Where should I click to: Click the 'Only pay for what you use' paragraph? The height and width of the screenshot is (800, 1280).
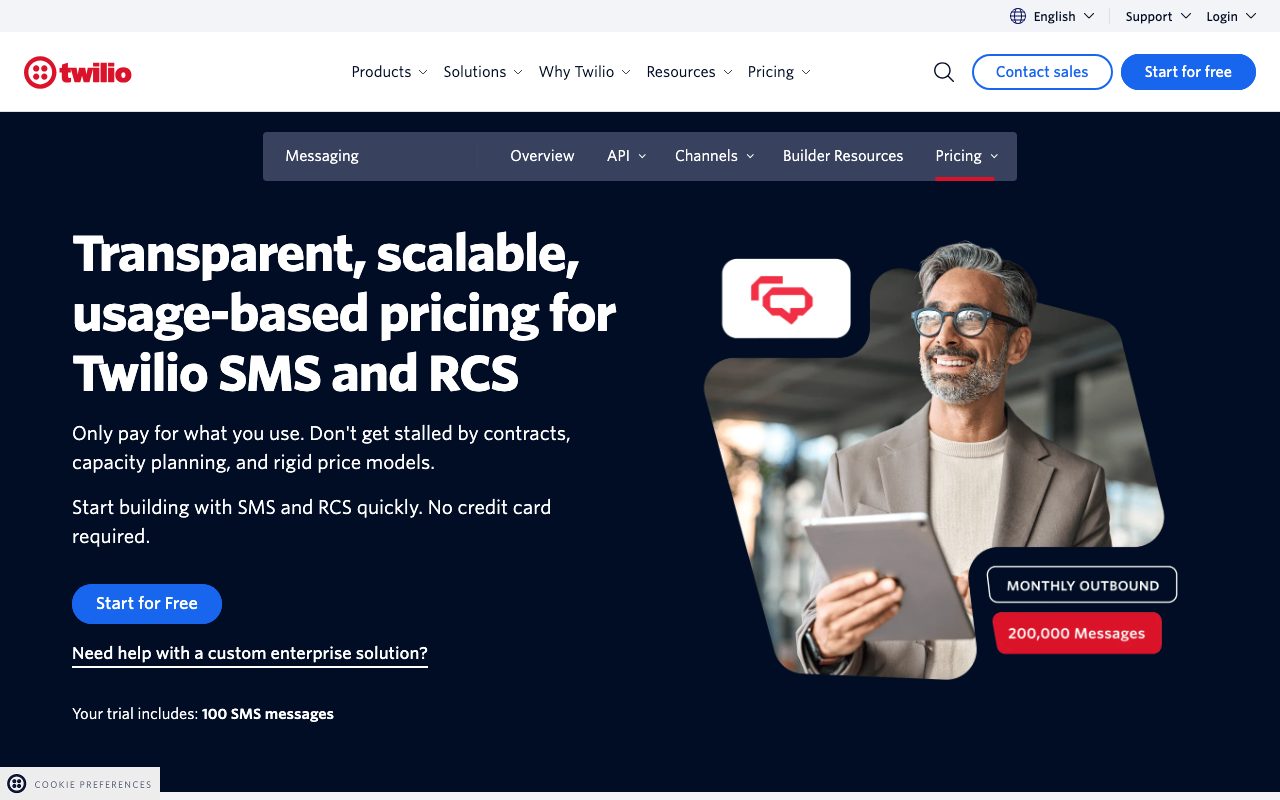click(321, 448)
